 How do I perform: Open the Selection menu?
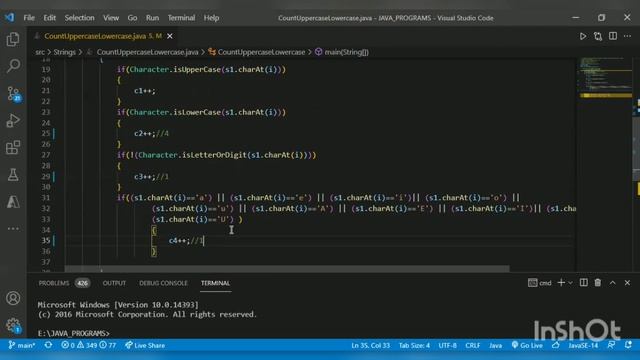[x=79, y=18]
